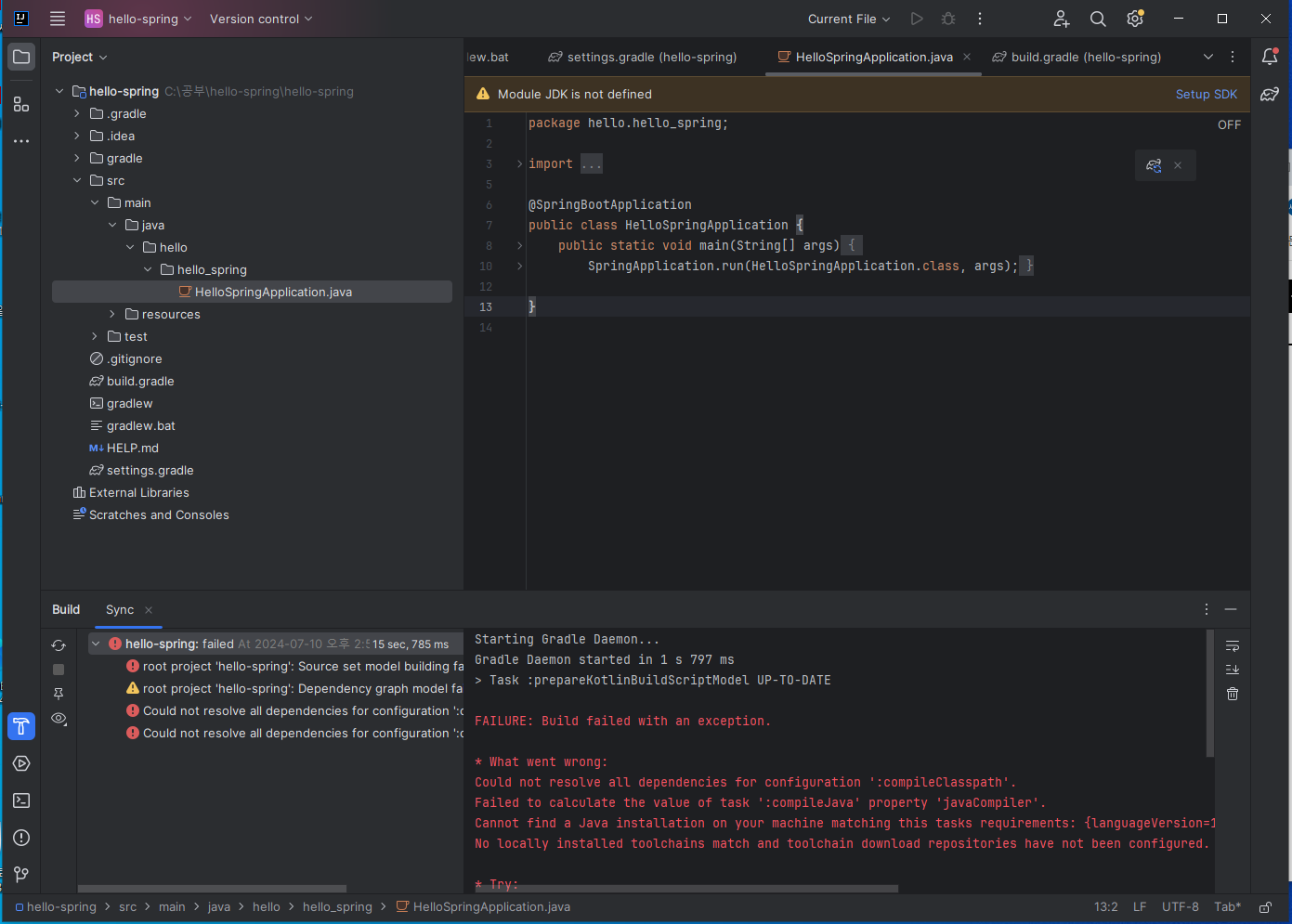Screen dimensions: 1292x924
Task: Toggle the read-only lock in status bar
Action: click(x=1265, y=907)
